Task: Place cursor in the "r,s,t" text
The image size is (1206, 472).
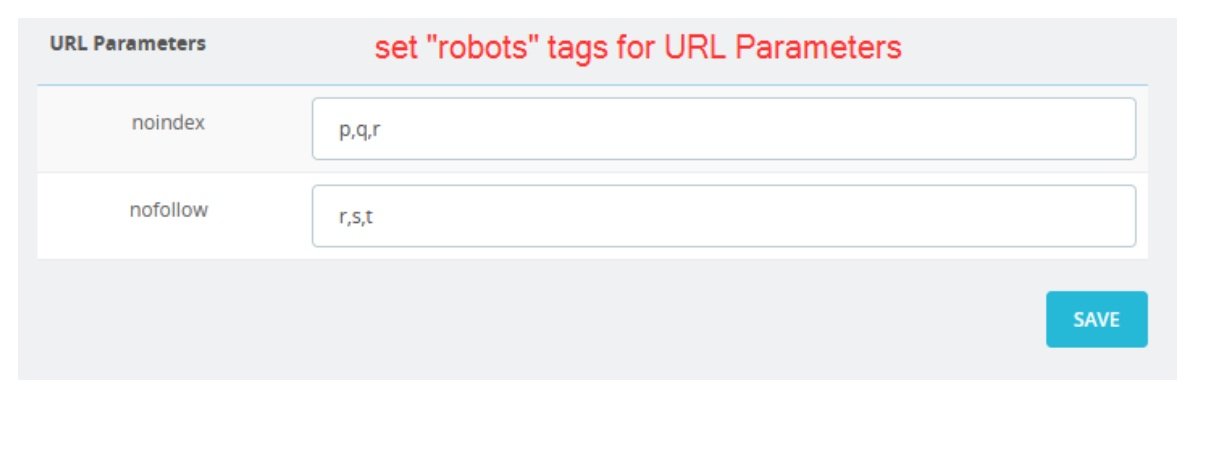Action: coord(356,217)
